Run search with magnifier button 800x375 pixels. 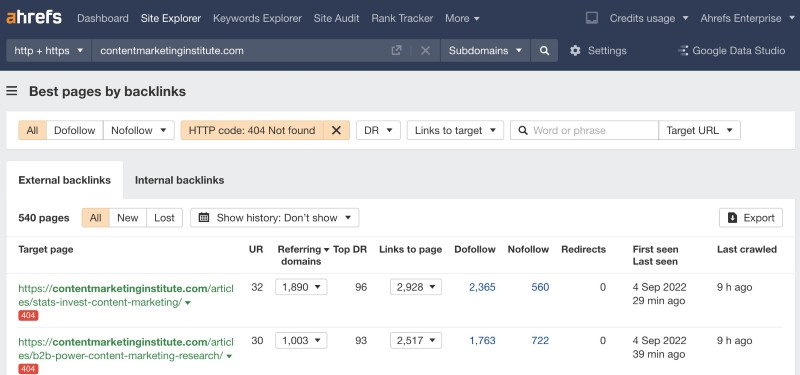click(x=544, y=51)
